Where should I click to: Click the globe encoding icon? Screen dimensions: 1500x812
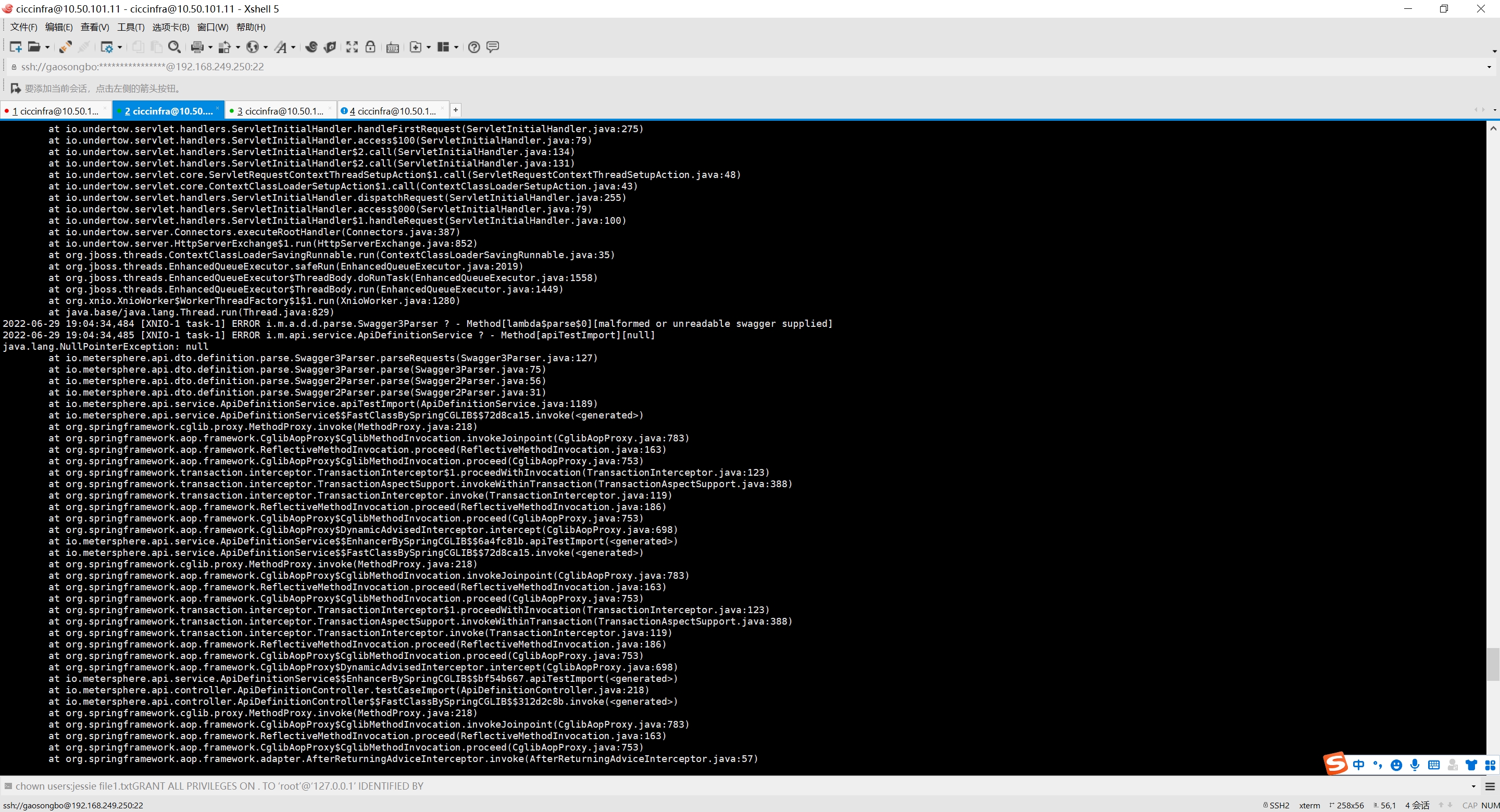[x=253, y=47]
